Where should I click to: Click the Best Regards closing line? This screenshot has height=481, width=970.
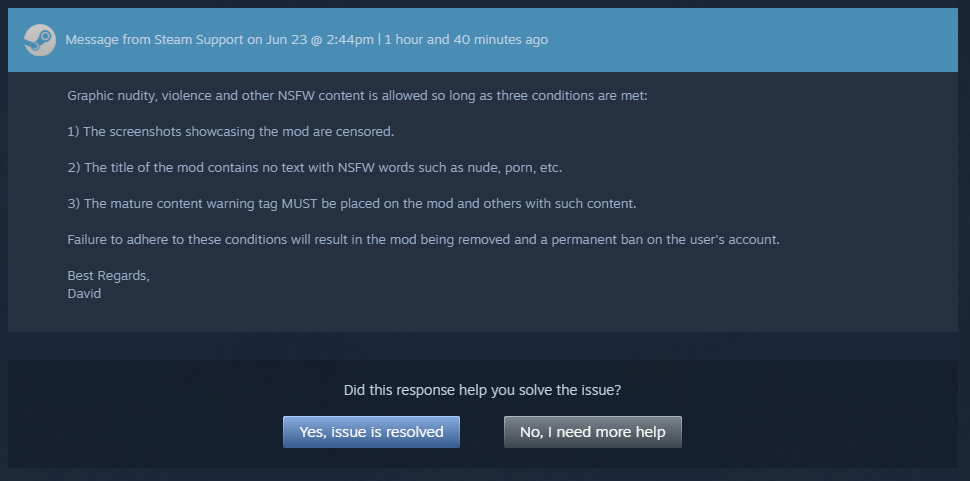108,276
